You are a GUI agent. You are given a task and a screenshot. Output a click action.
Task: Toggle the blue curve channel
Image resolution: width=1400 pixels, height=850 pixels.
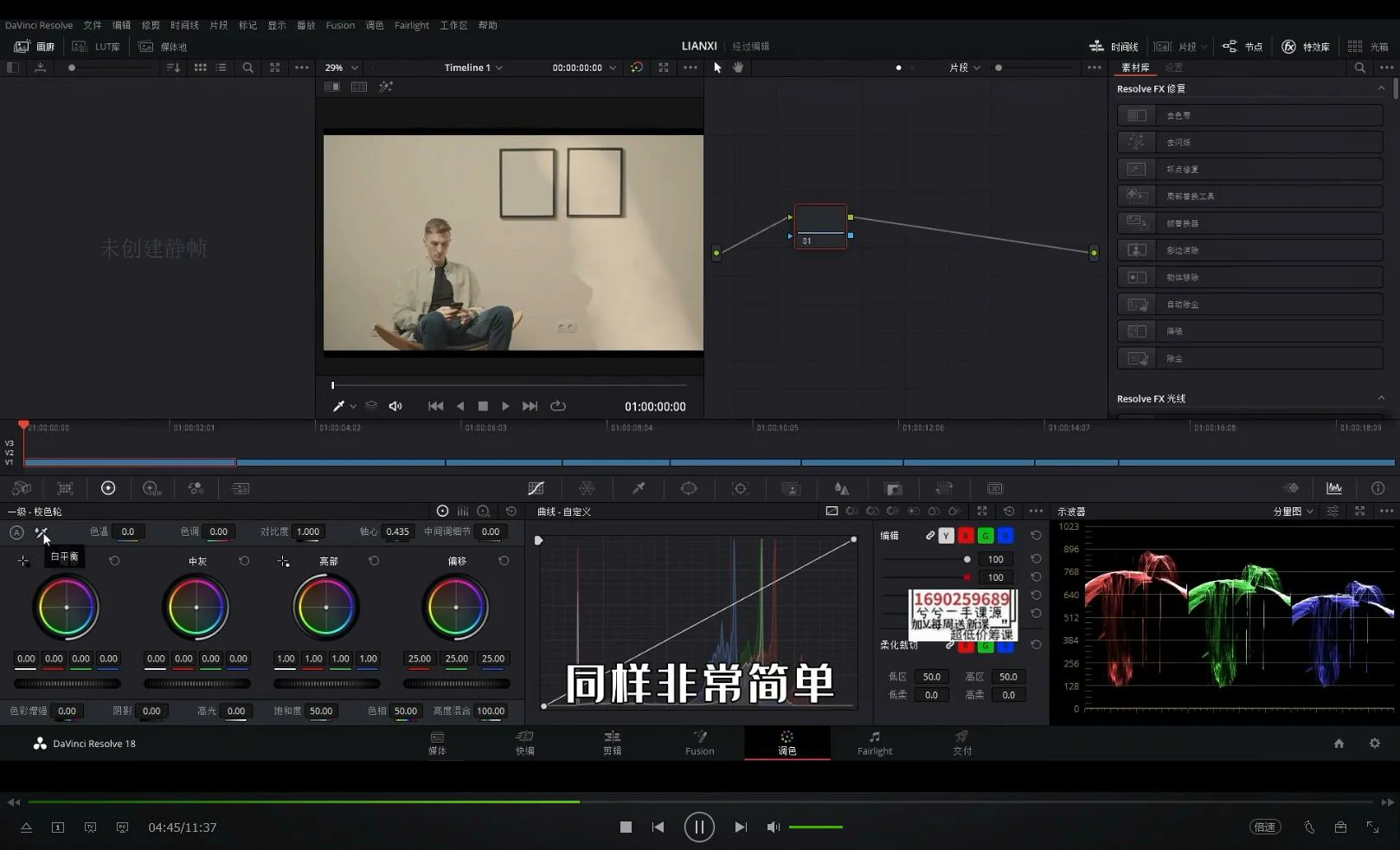1005,536
